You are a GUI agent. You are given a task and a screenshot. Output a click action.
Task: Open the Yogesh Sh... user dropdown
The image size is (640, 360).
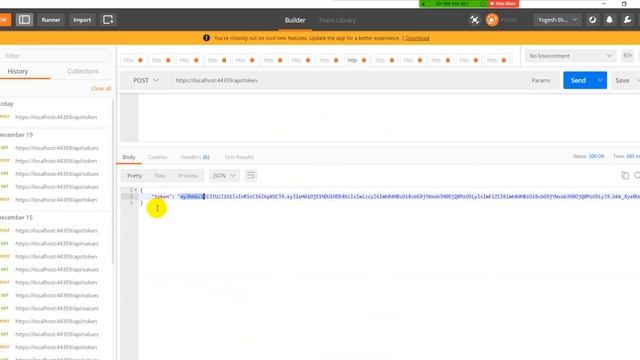[557, 20]
